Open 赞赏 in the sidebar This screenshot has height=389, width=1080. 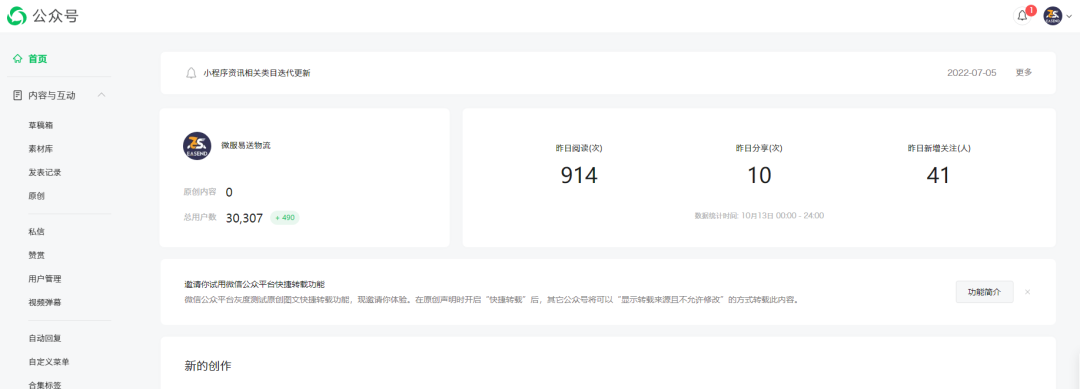click(37, 255)
